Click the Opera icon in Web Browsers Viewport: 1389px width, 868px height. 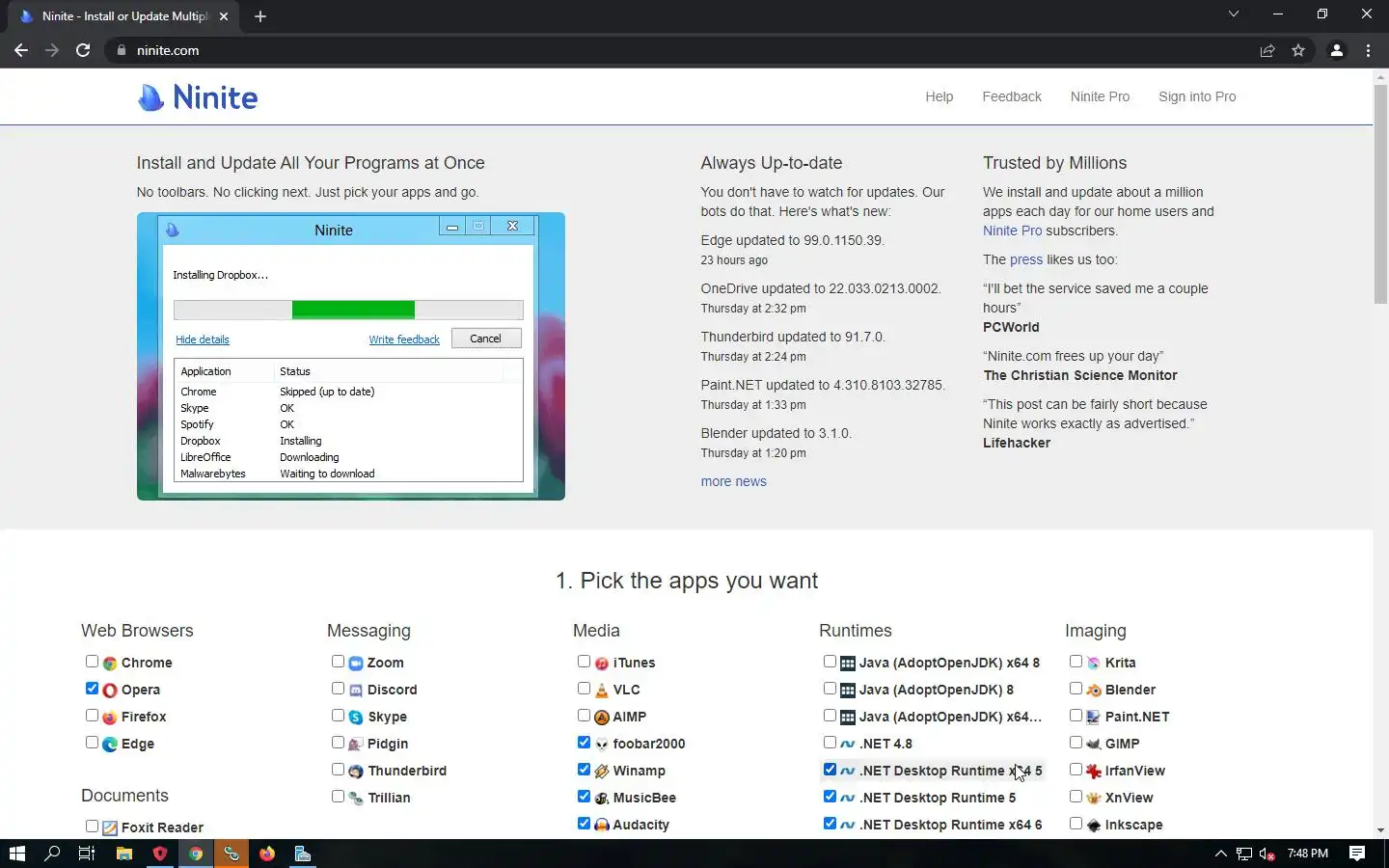click(110, 691)
